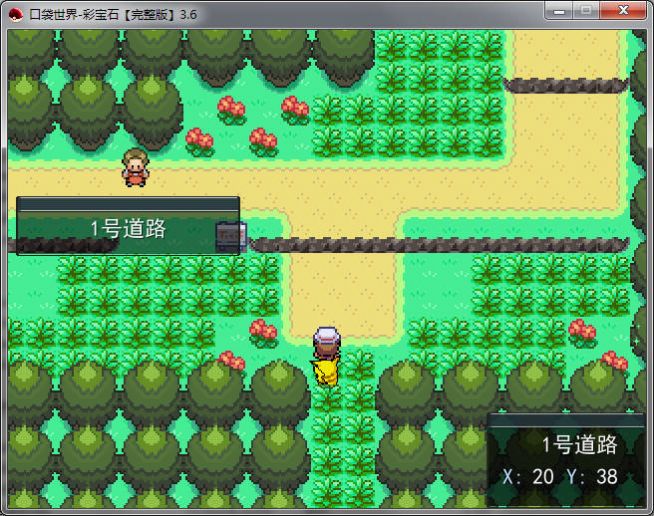Click the Y: 38 coordinate readout
Screen dimensions: 654x516
coord(593,477)
